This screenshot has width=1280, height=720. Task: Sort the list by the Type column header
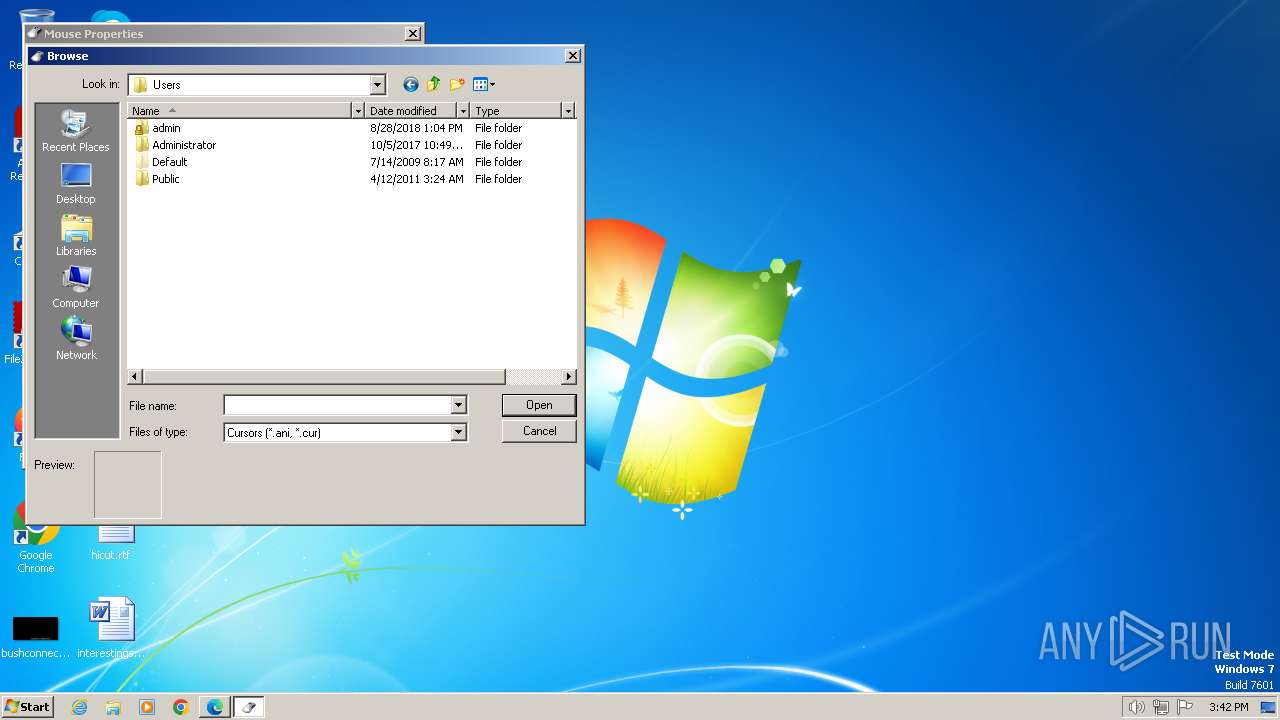coord(516,110)
